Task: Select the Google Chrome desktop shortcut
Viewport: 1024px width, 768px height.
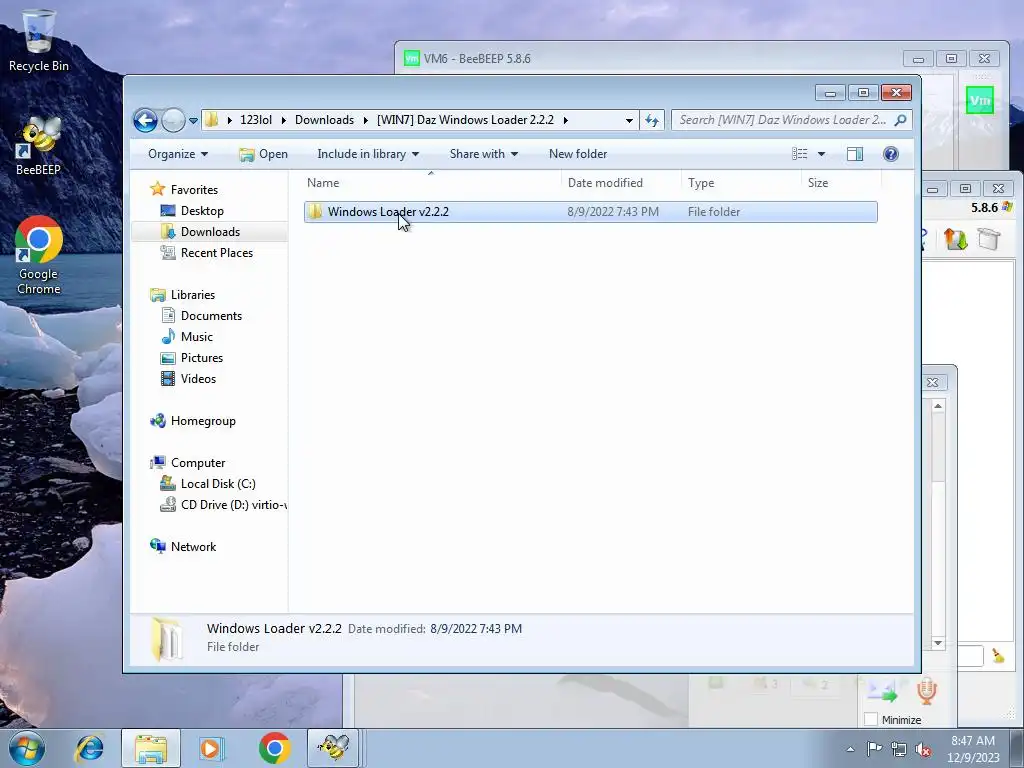Action: [x=39, y=255]
